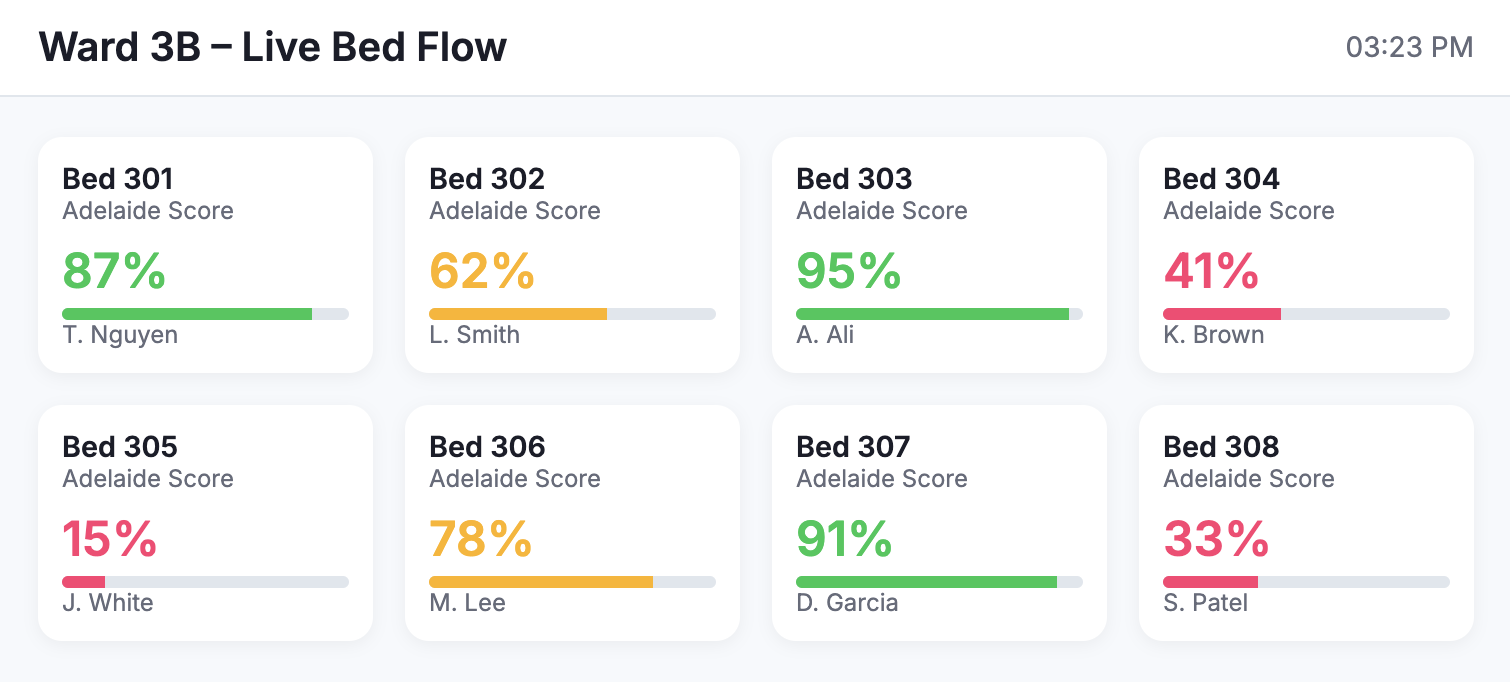Click patient name K. Brown
This screenshot has width=1510, height=682.
coord(1213,335)
